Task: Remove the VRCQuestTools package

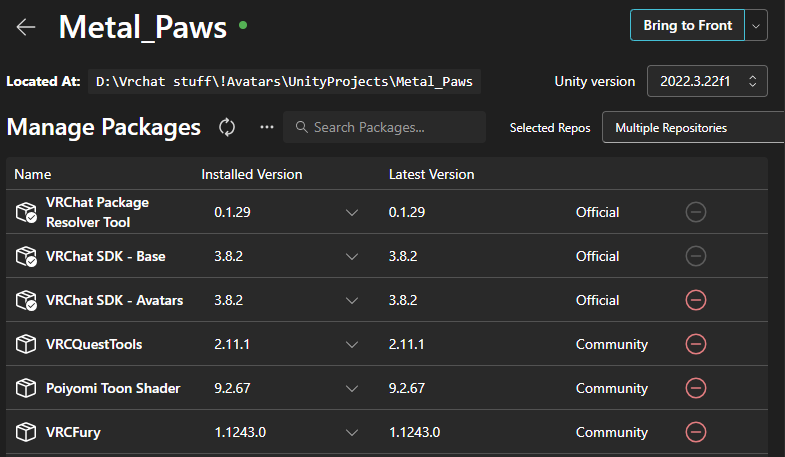Action: tap(696, 344)
